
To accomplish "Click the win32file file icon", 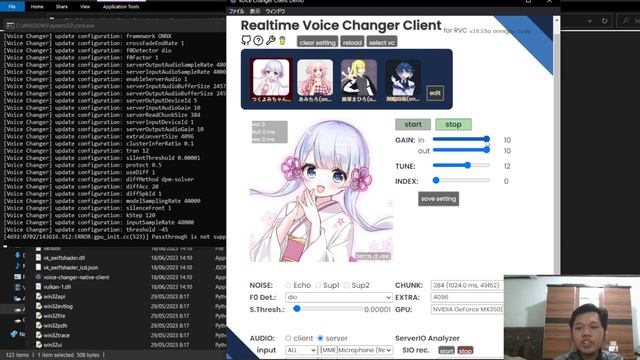I will [38, 316].
